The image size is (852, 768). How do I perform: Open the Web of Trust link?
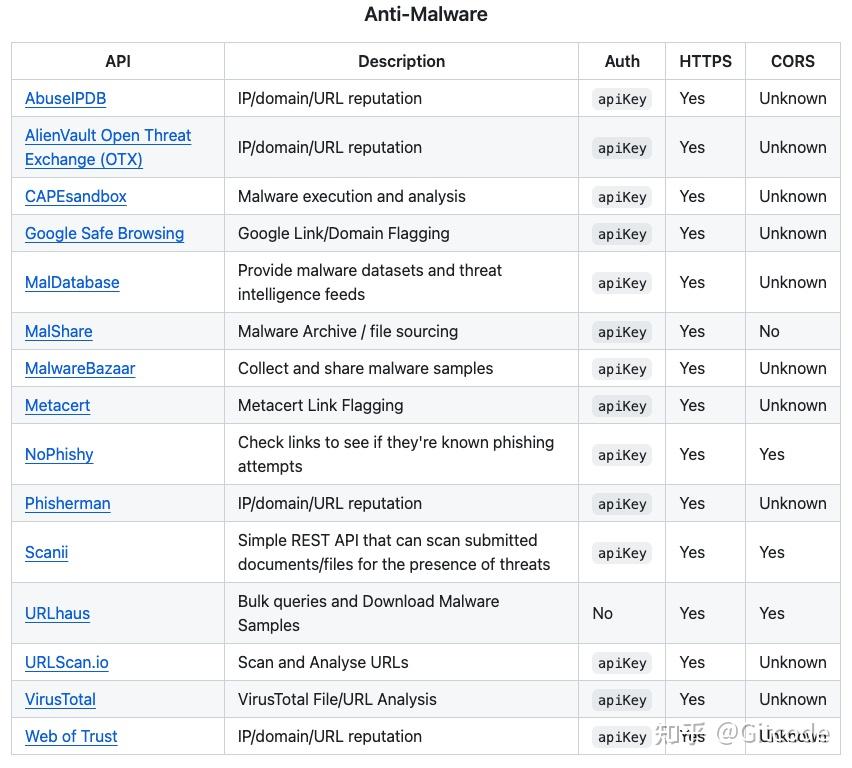(71, 737)
